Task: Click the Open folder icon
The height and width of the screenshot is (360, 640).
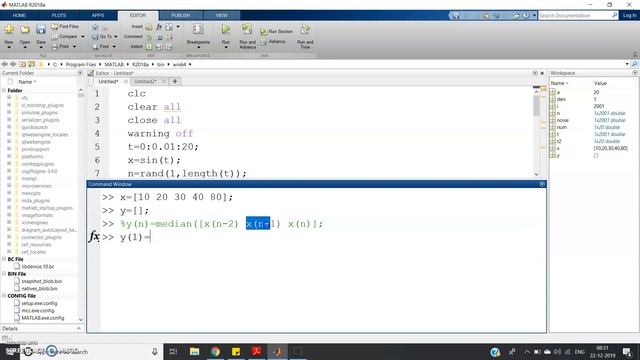Action: coord(25,30)
